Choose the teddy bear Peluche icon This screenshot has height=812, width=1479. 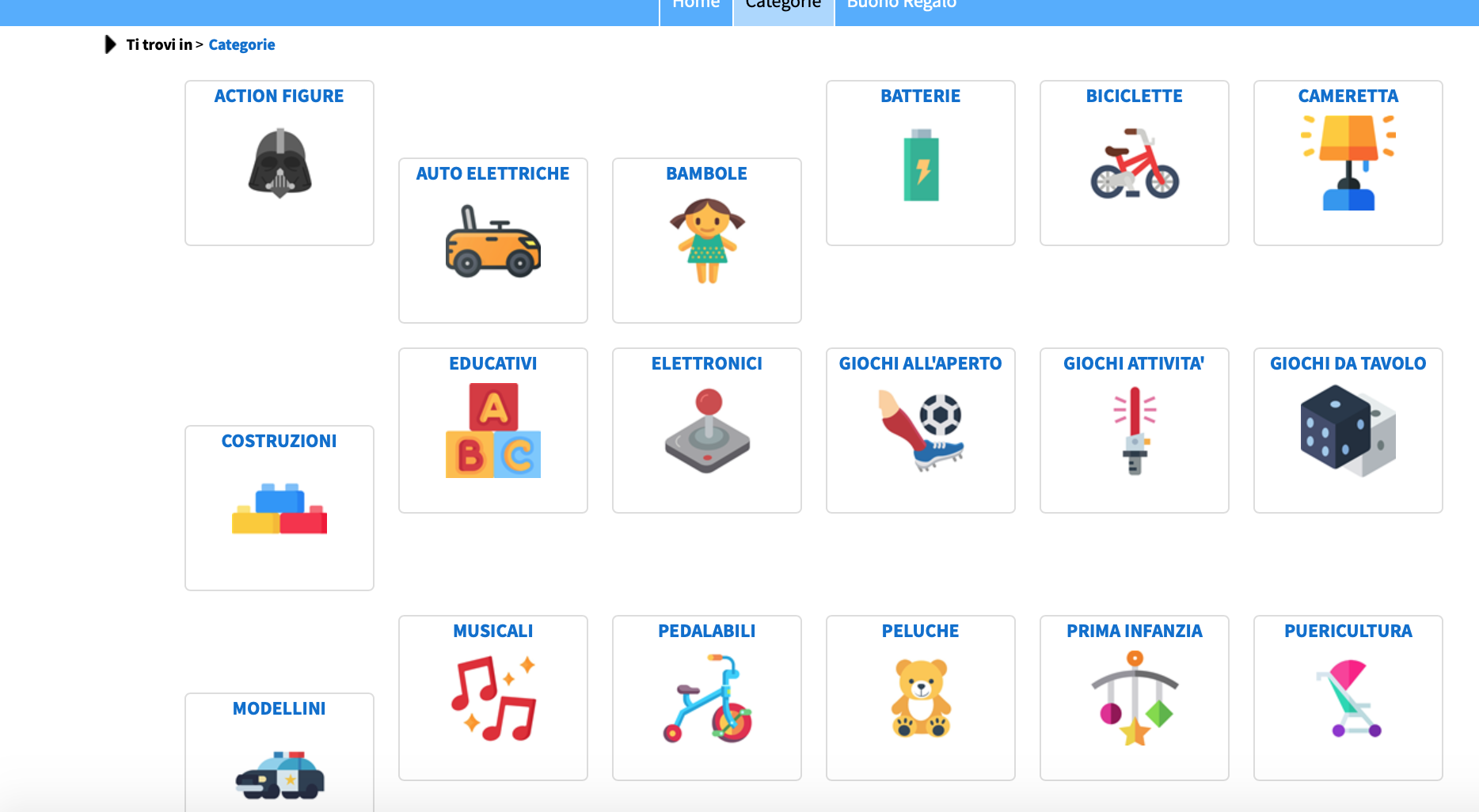point(921,698)
